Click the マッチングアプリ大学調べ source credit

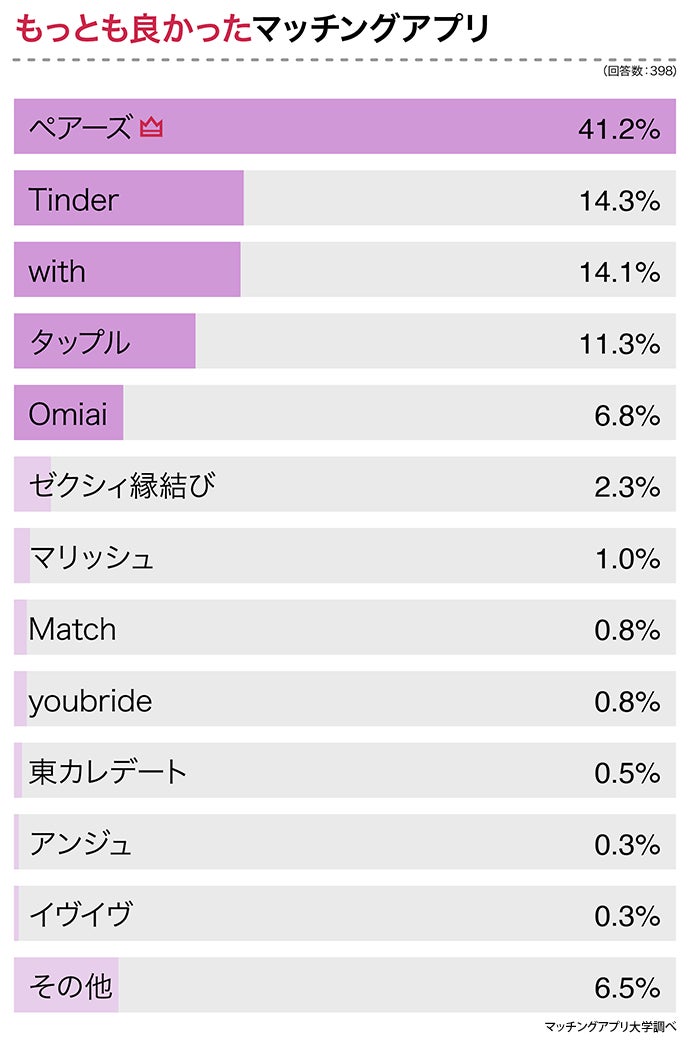[x=610, y=1027]
